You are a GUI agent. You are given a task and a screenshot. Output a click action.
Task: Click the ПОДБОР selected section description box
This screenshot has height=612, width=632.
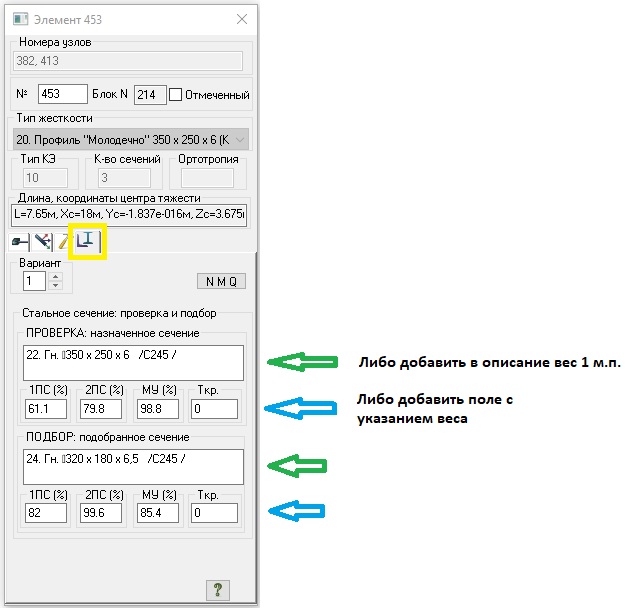[131, 466]
